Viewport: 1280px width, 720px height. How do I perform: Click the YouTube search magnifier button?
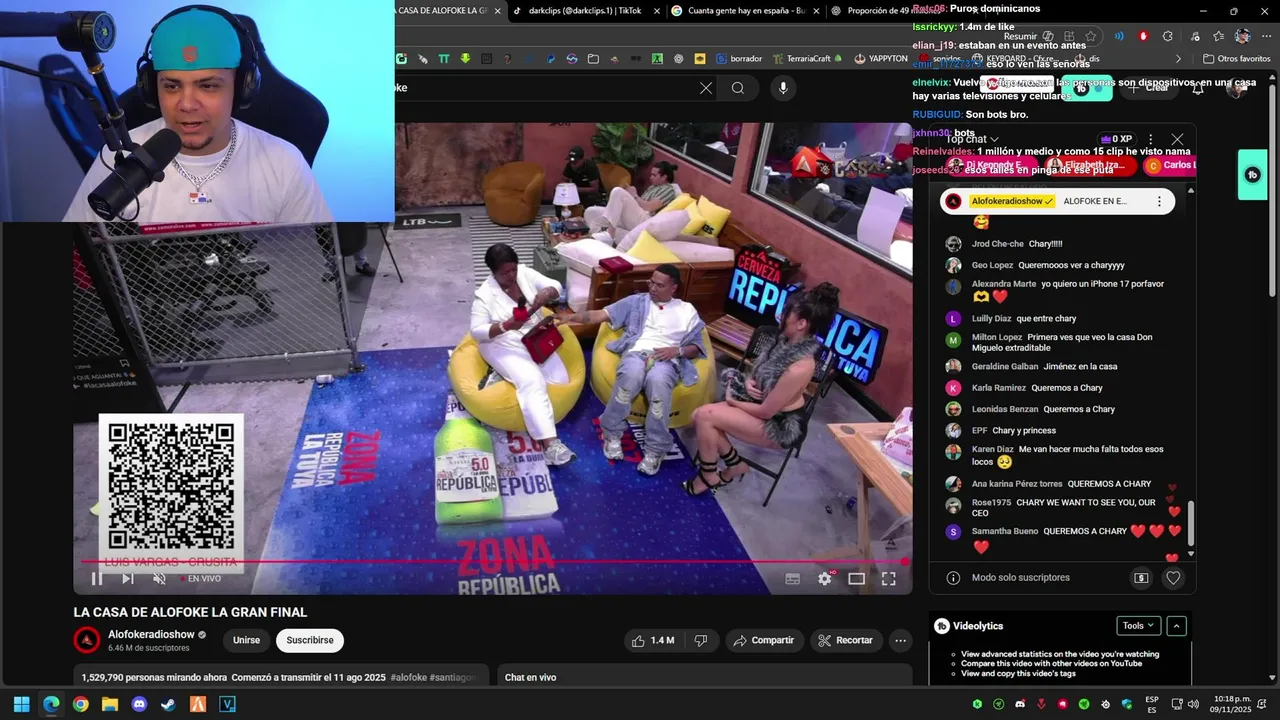(x=738, y=88)
